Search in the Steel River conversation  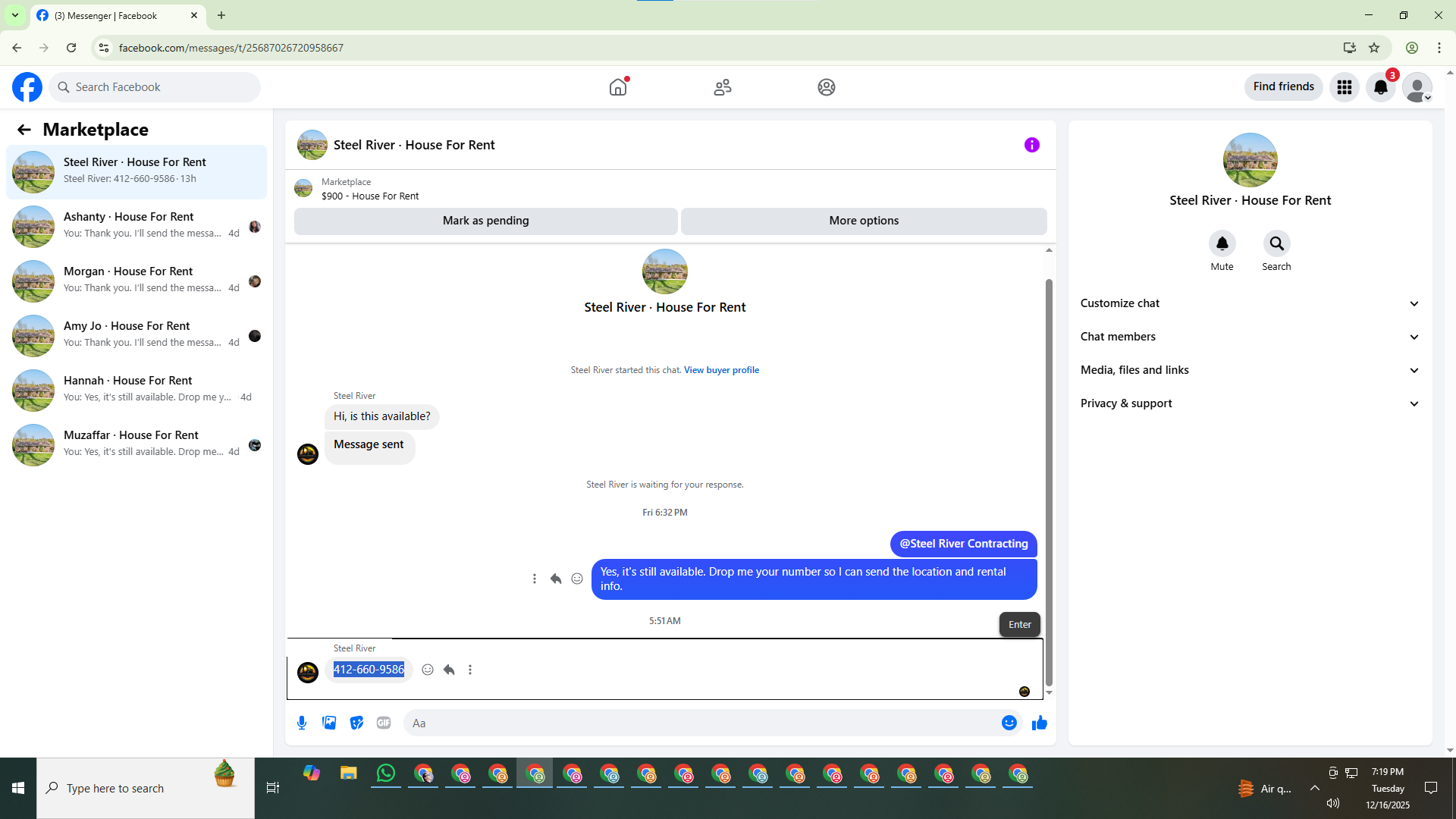coord(1277,243)
